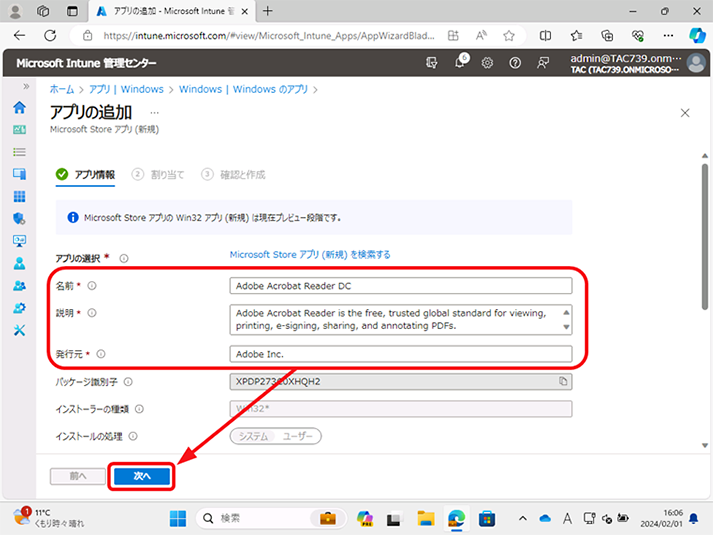Close the アプリの追加 blade
This screenshot has width=713, height=535.
[685, 113]
